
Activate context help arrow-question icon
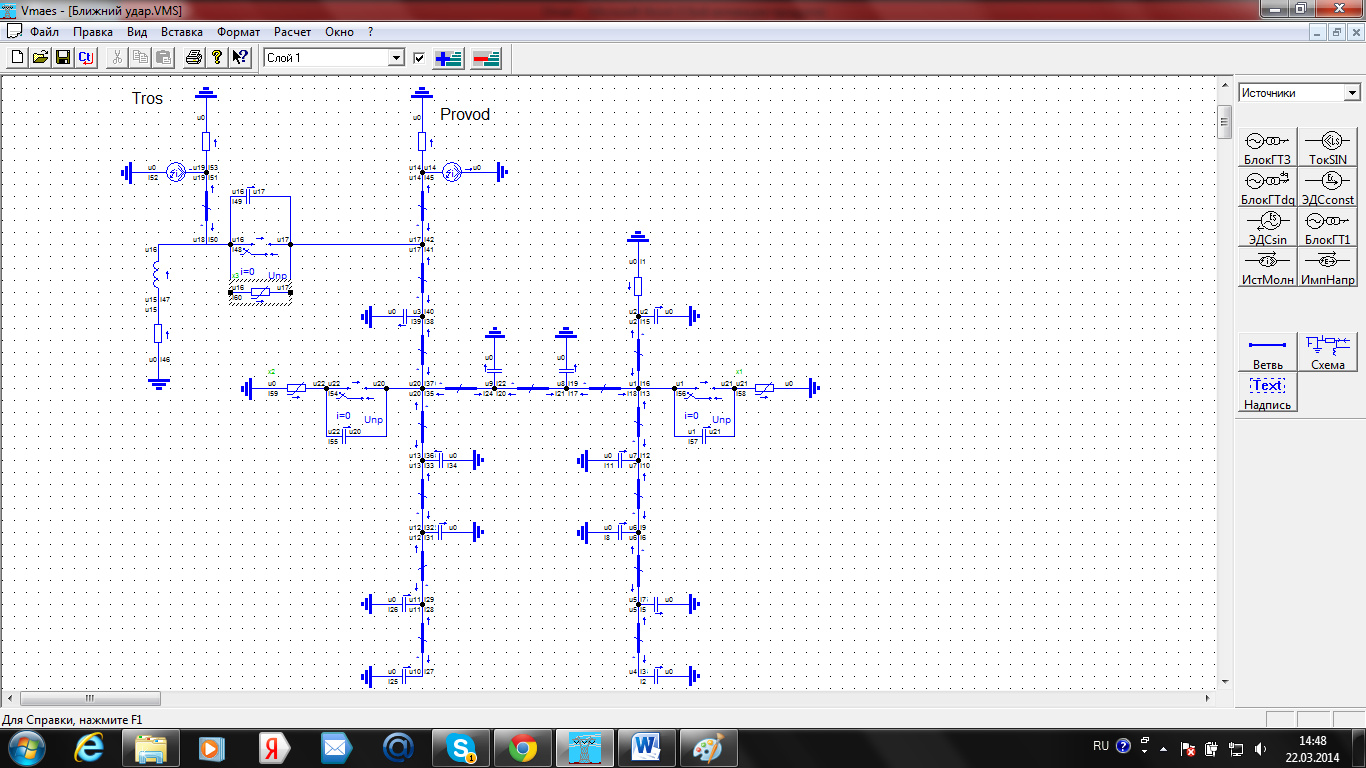coord(239,58)
